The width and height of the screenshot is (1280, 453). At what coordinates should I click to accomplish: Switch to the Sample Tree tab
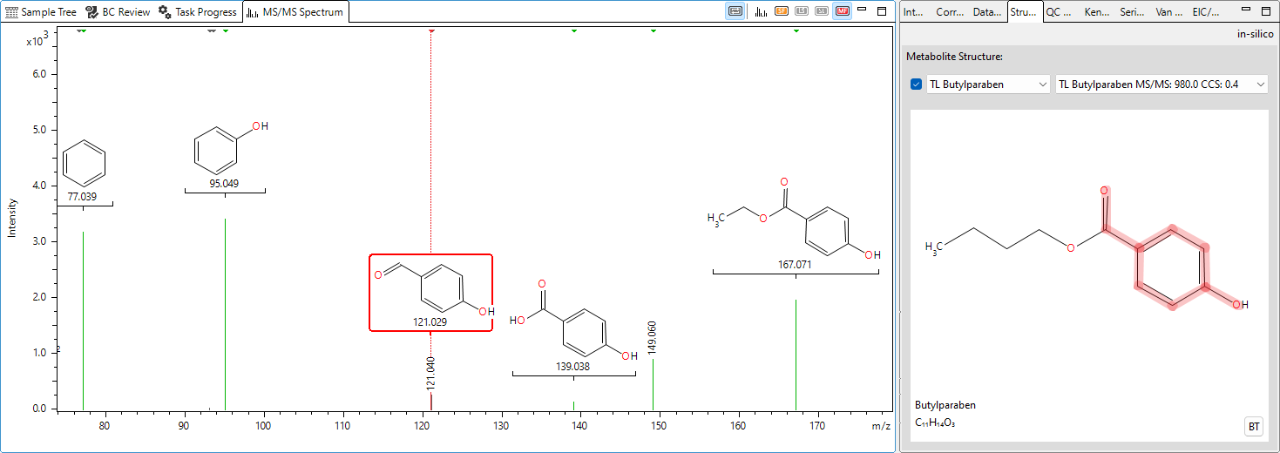[40, 12]
